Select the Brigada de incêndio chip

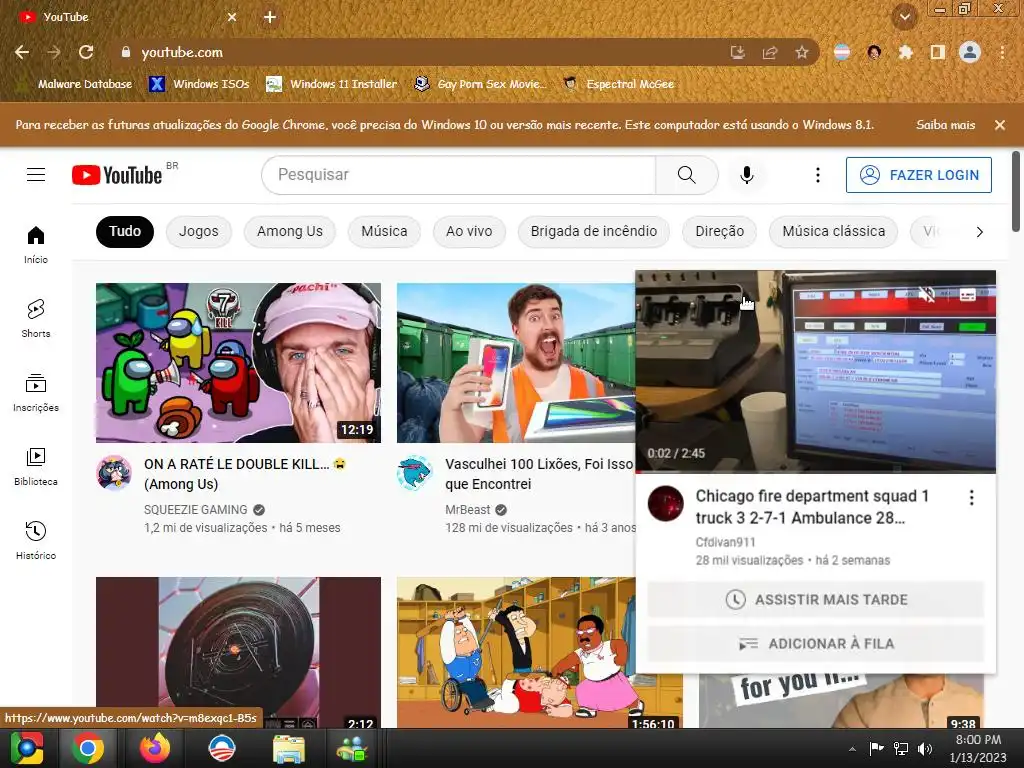[x=594, y=231]
